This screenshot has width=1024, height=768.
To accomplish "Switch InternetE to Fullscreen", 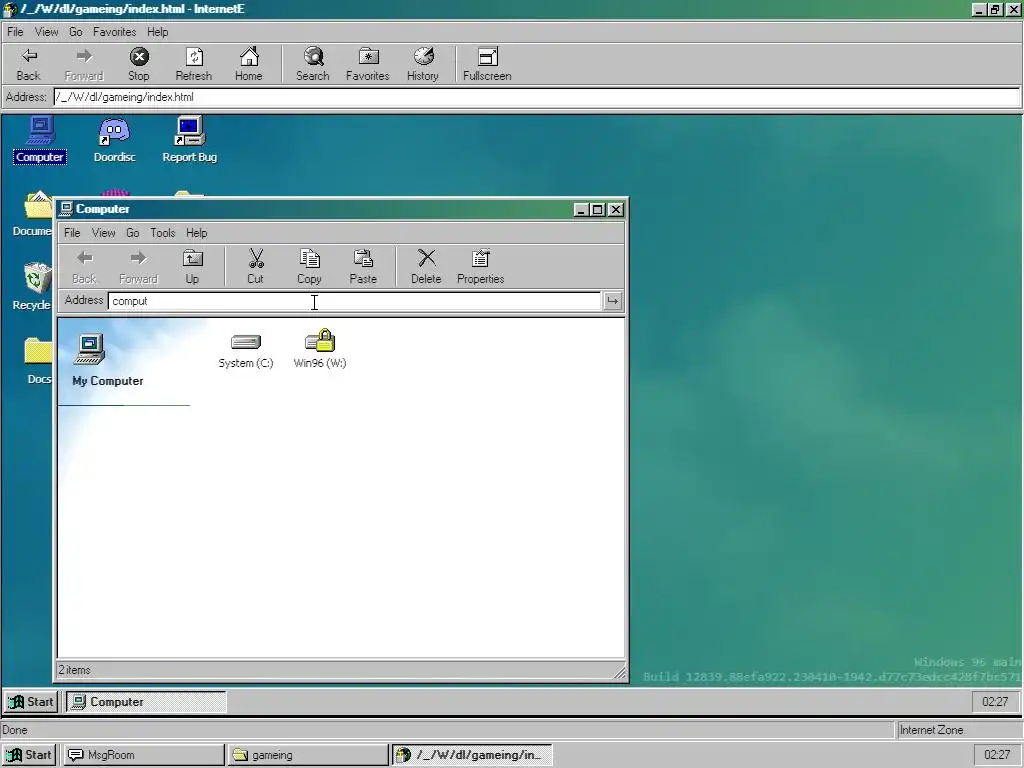I will click(x=487, y=64).
